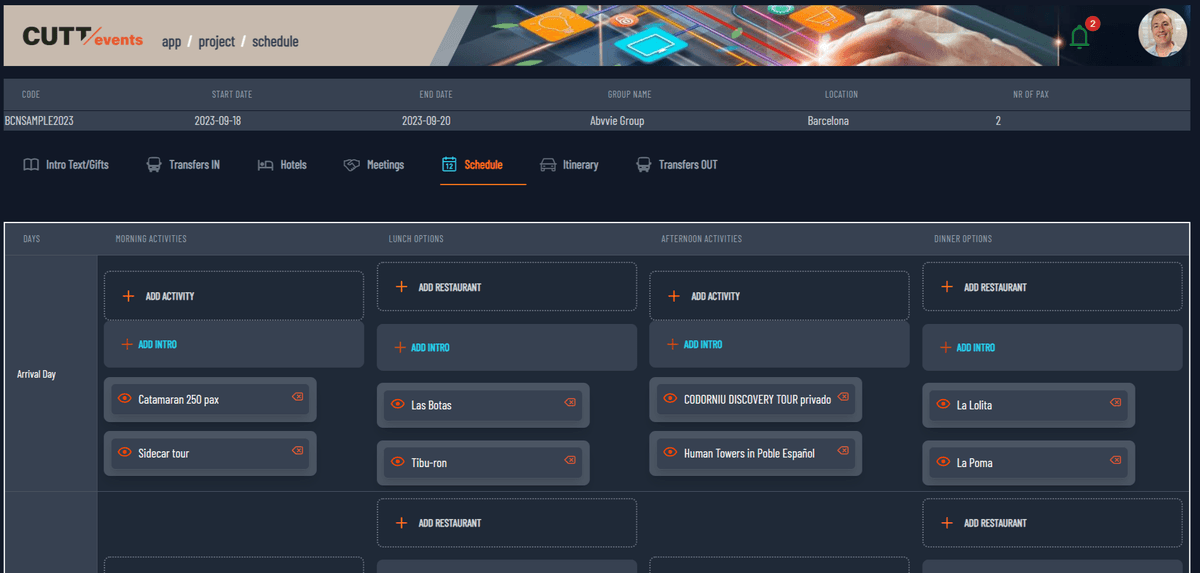Delete the La Lolita dinner option
This screenshot has width=1200, height=573.
click(1115, 403)
